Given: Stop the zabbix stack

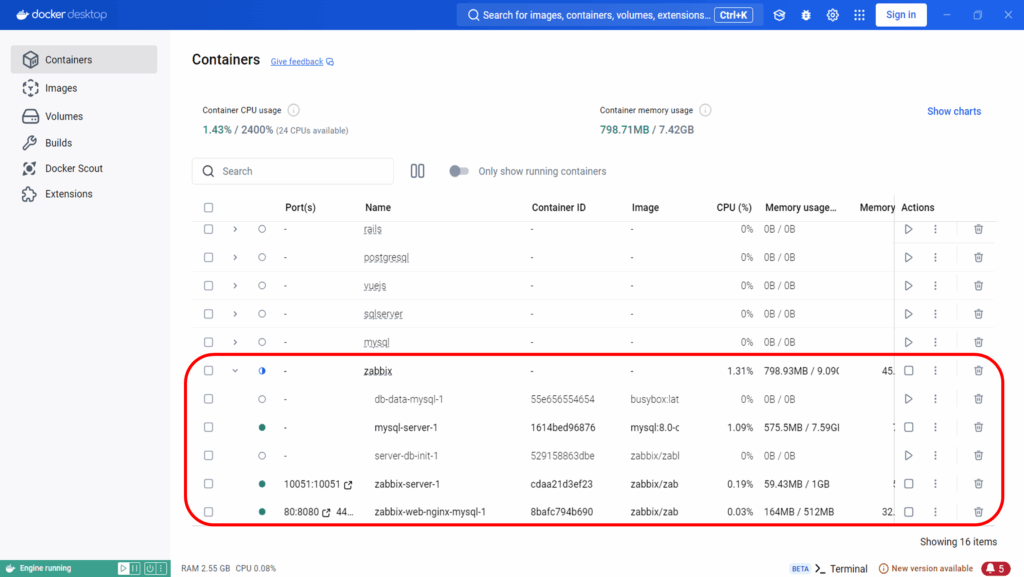Looking at the screenshot, I should (908, 371).
